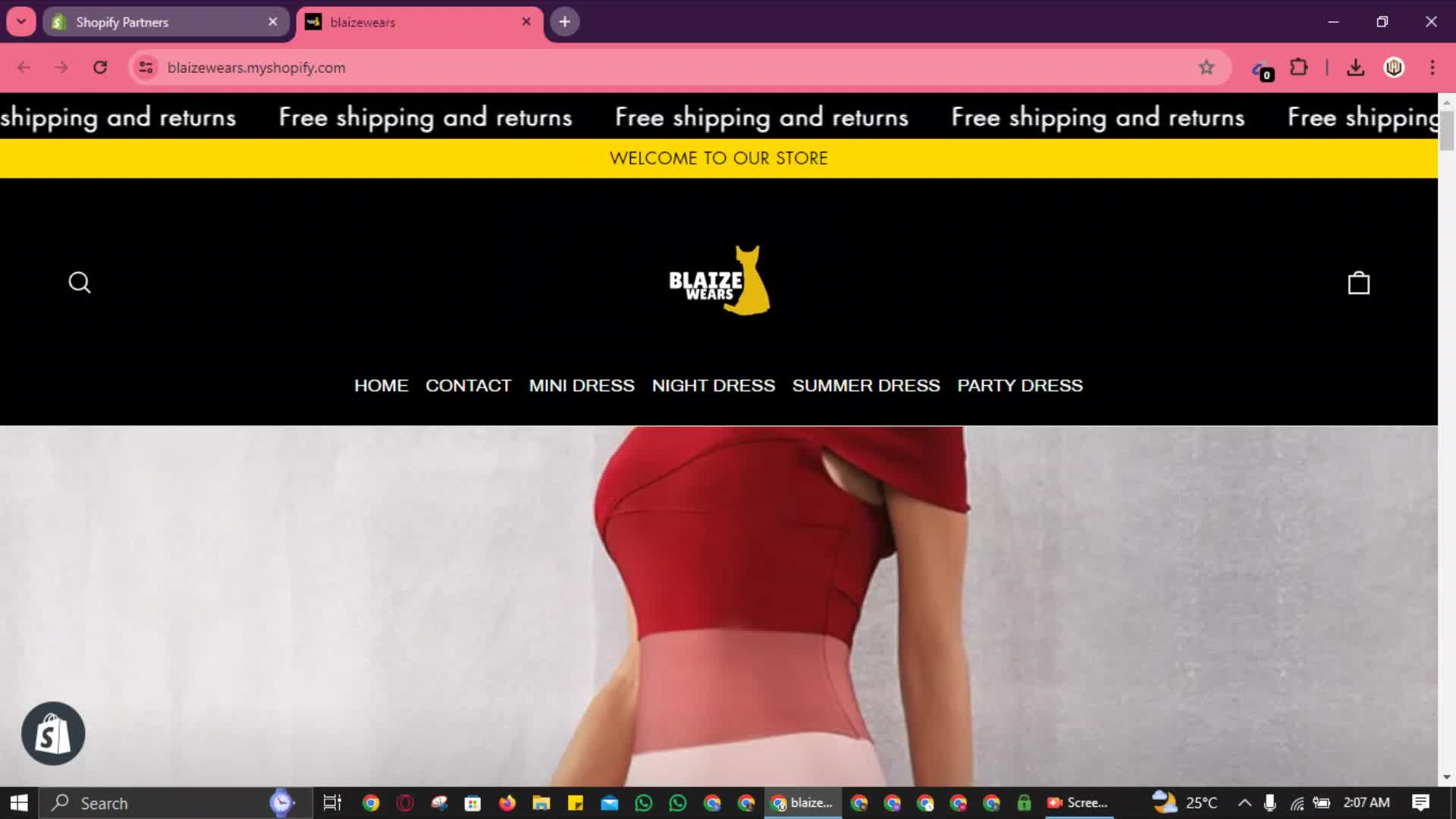
Task: Open the shopping bag cart icon
Action: pos(1358,283)
